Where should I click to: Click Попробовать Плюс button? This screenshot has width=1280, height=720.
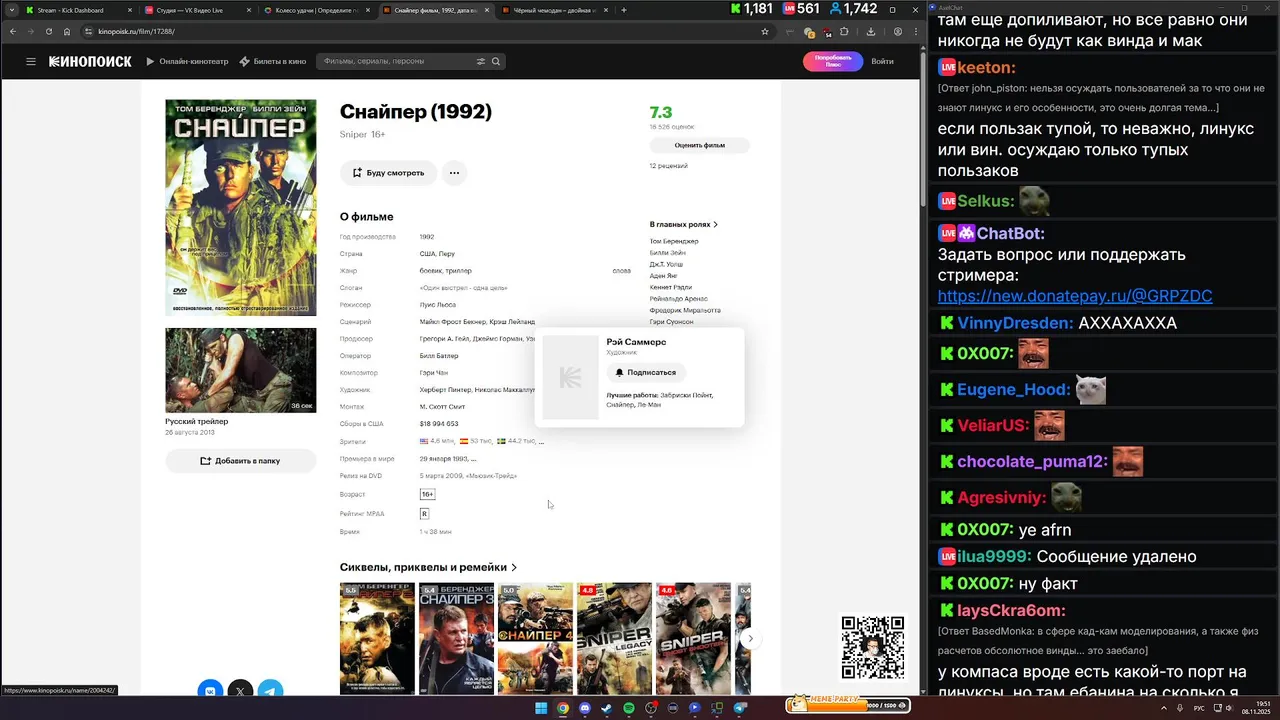coord(833,61)
